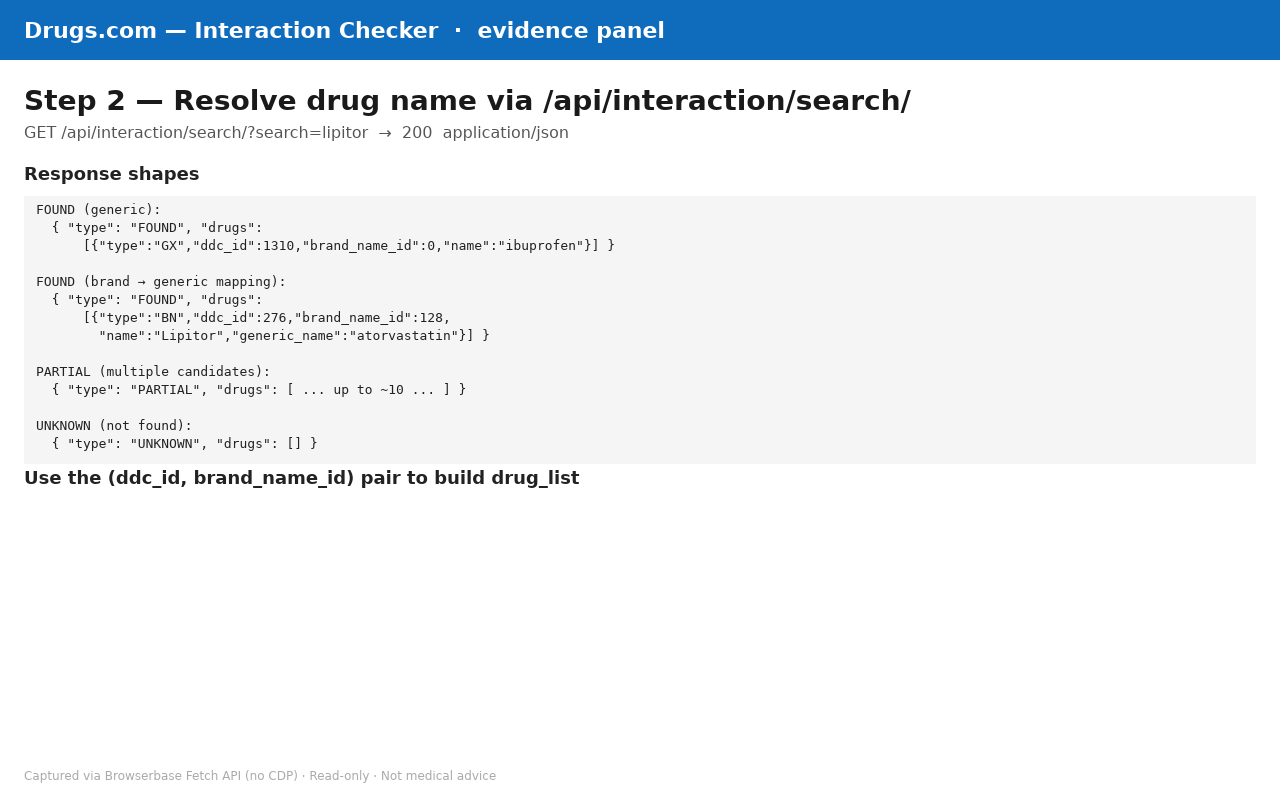The width and height of the screenshot is (1280, 800).
Task: Click the Response shapes subheading
Action: click(x=112, y=174)
